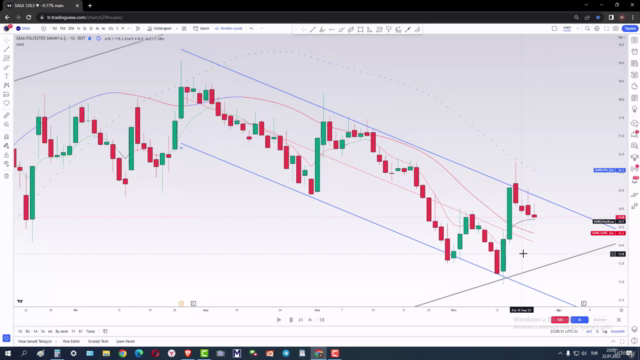Click Yeniden oynat replay button
The image size is (640, 360).
click(x=229, y=29)
